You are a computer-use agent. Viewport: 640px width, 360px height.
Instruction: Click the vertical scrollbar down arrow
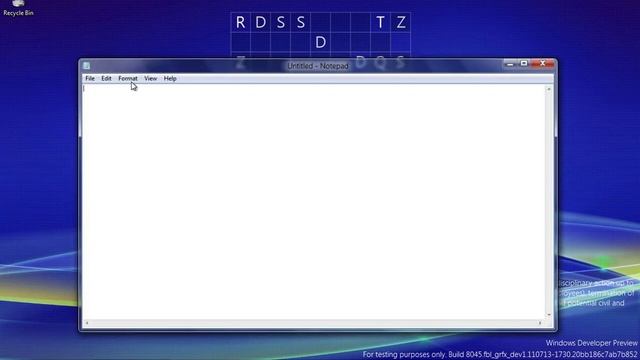tap(549, 315)
